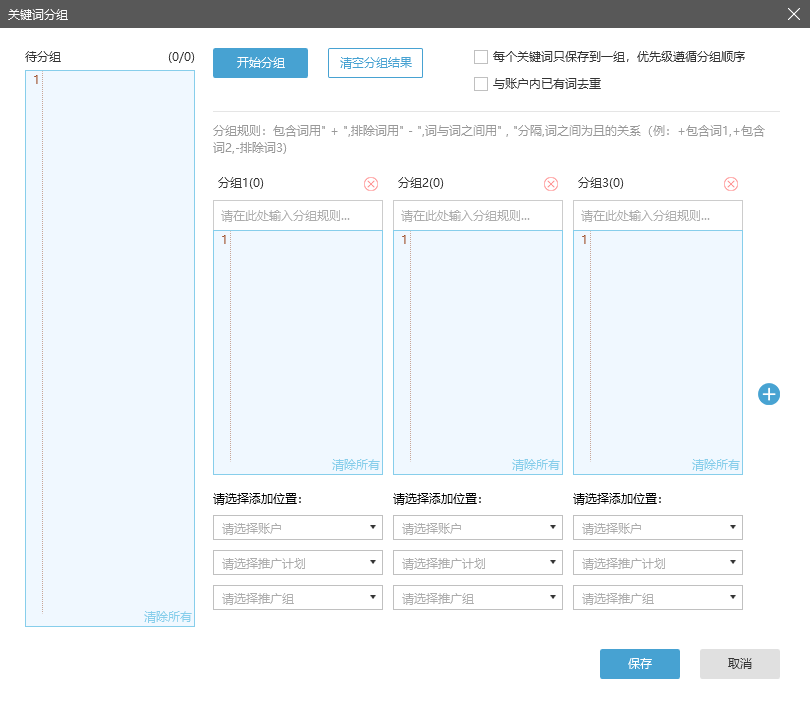This screenshot has height=715, width=810.
Task: Click the 清空分组结果 button
Action: 375,63
